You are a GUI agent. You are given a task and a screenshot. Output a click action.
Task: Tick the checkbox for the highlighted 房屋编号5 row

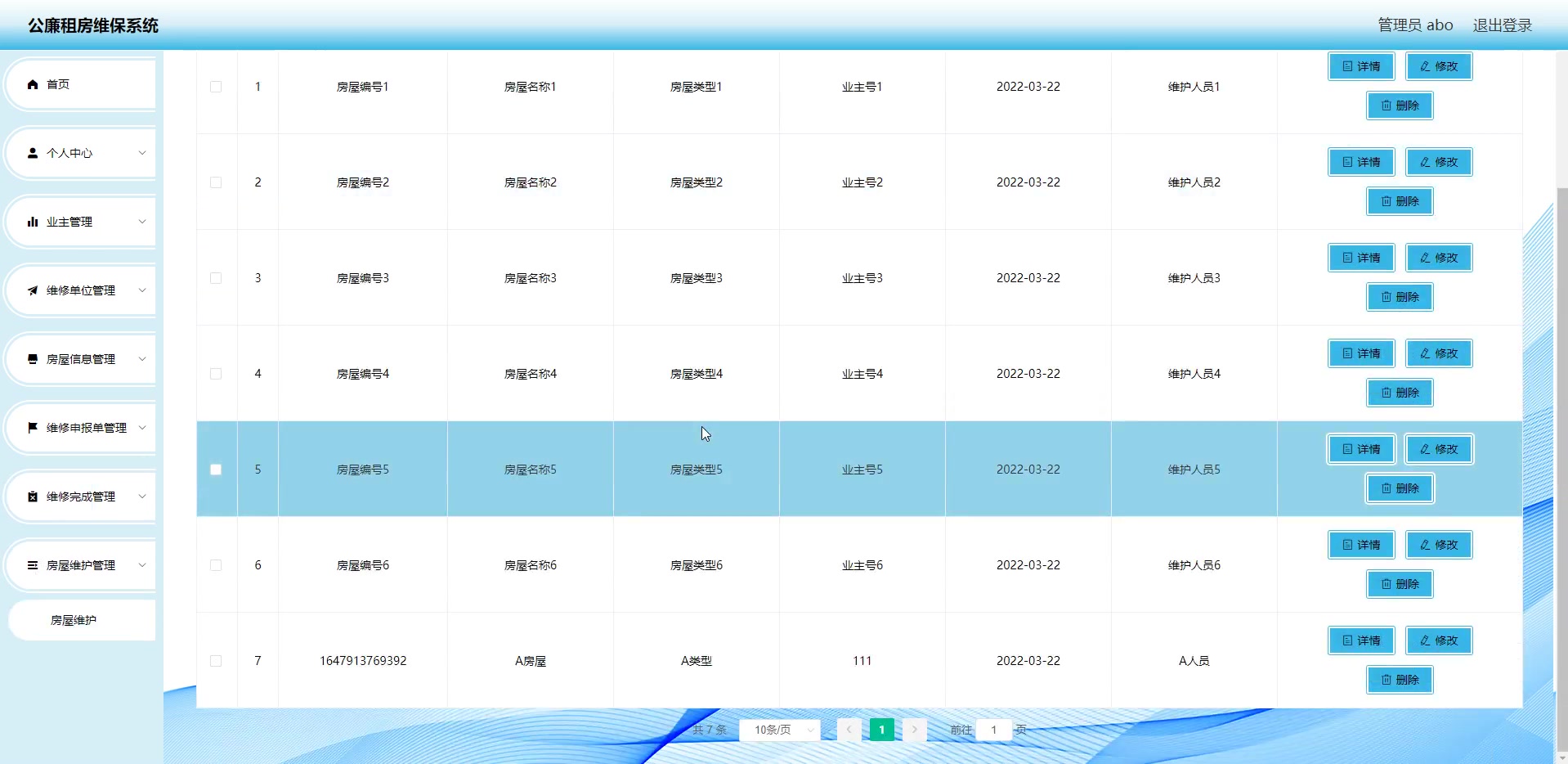click(216, 470)
